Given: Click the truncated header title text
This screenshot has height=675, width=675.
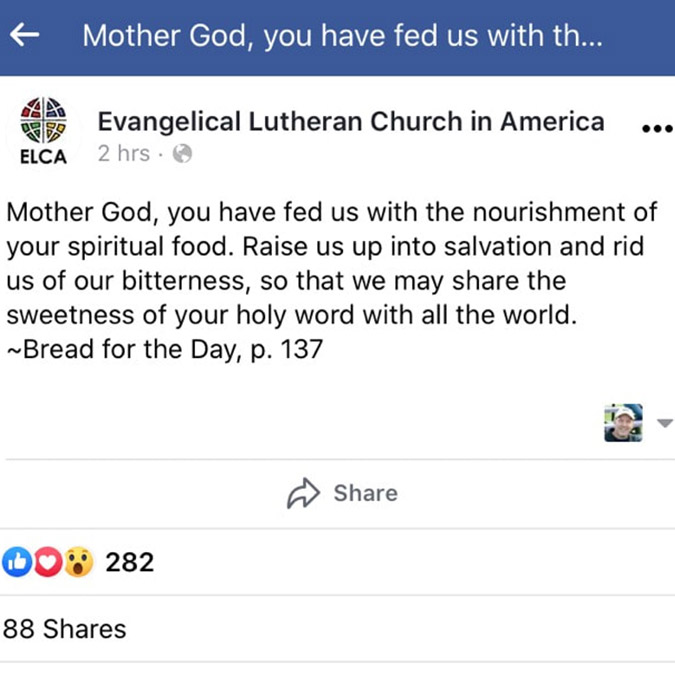Looking at the screenshot, I should [342, 36].
